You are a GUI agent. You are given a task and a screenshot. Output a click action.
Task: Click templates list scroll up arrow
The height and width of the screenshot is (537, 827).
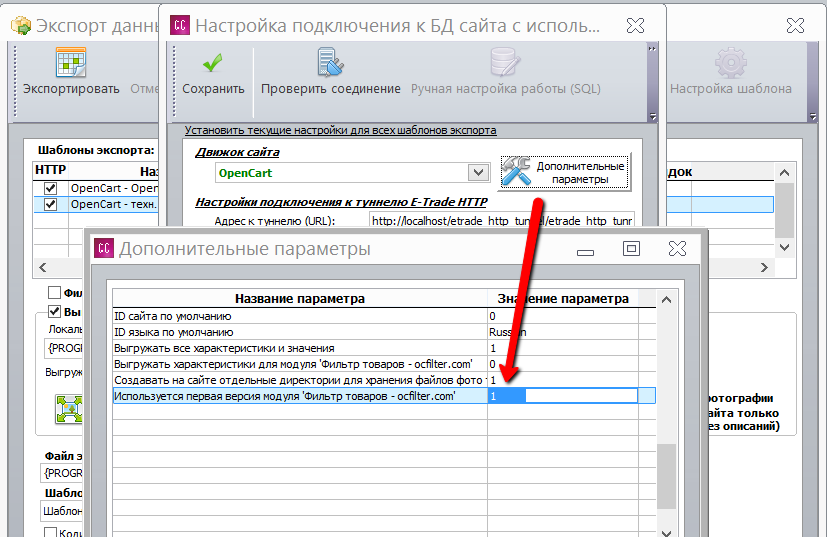(784, 172)
